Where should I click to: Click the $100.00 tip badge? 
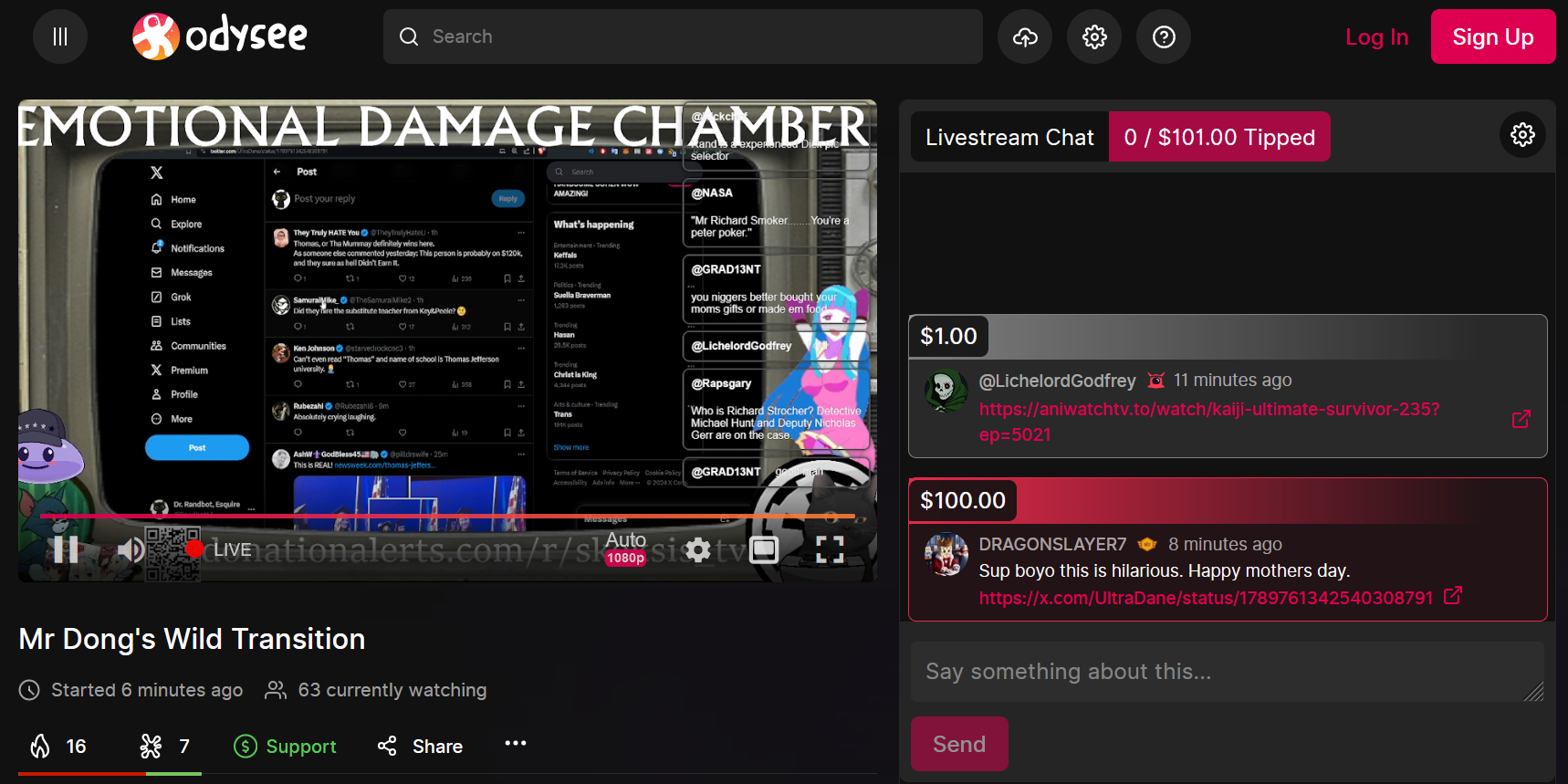[963, 500]
